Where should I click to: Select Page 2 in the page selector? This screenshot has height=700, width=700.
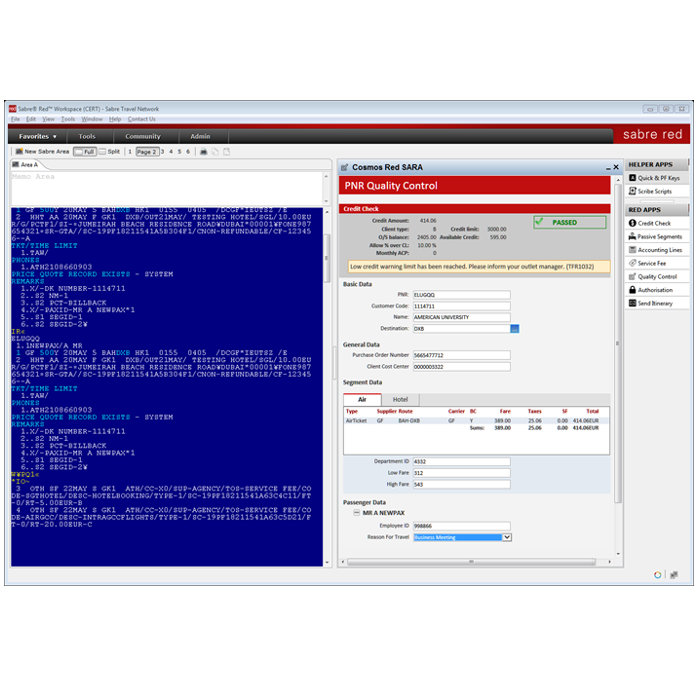click(x=146, y=152)
